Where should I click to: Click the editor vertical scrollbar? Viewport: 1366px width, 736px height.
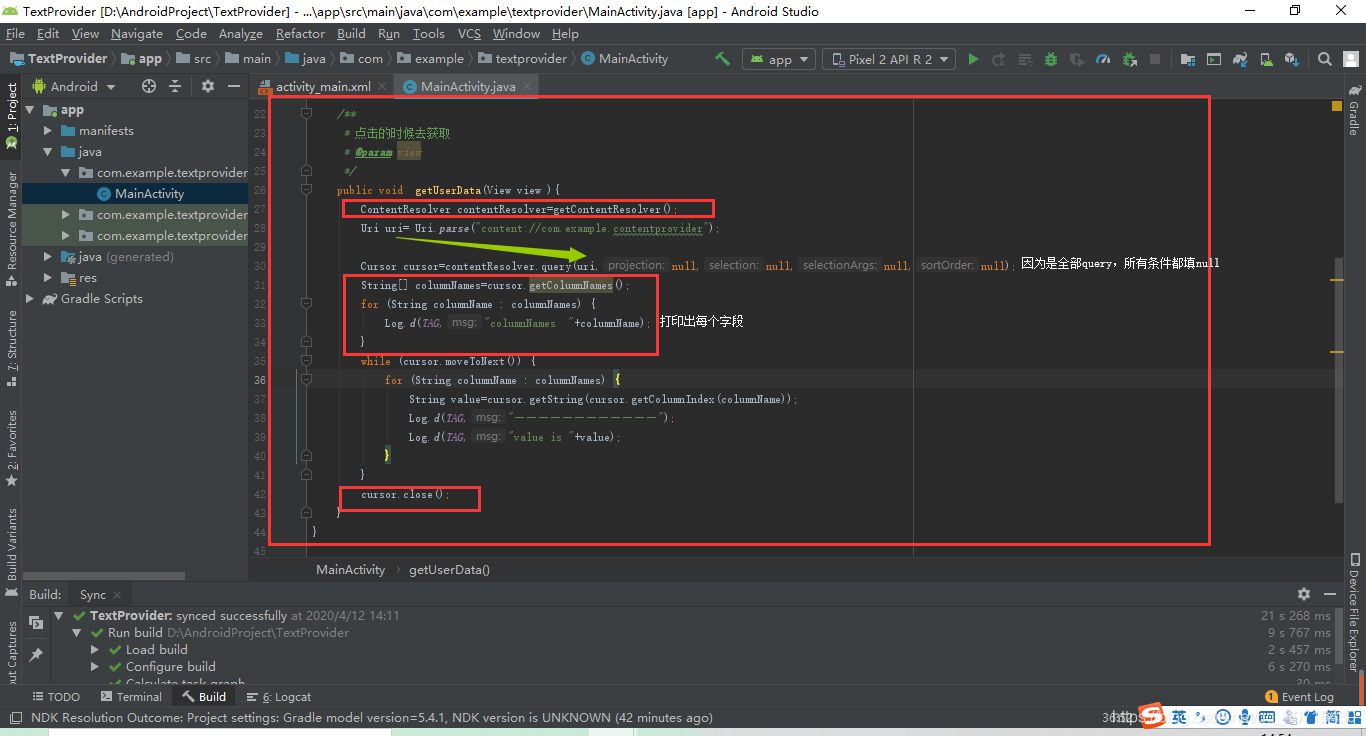pyautogui.click(x=1339, y=380)
